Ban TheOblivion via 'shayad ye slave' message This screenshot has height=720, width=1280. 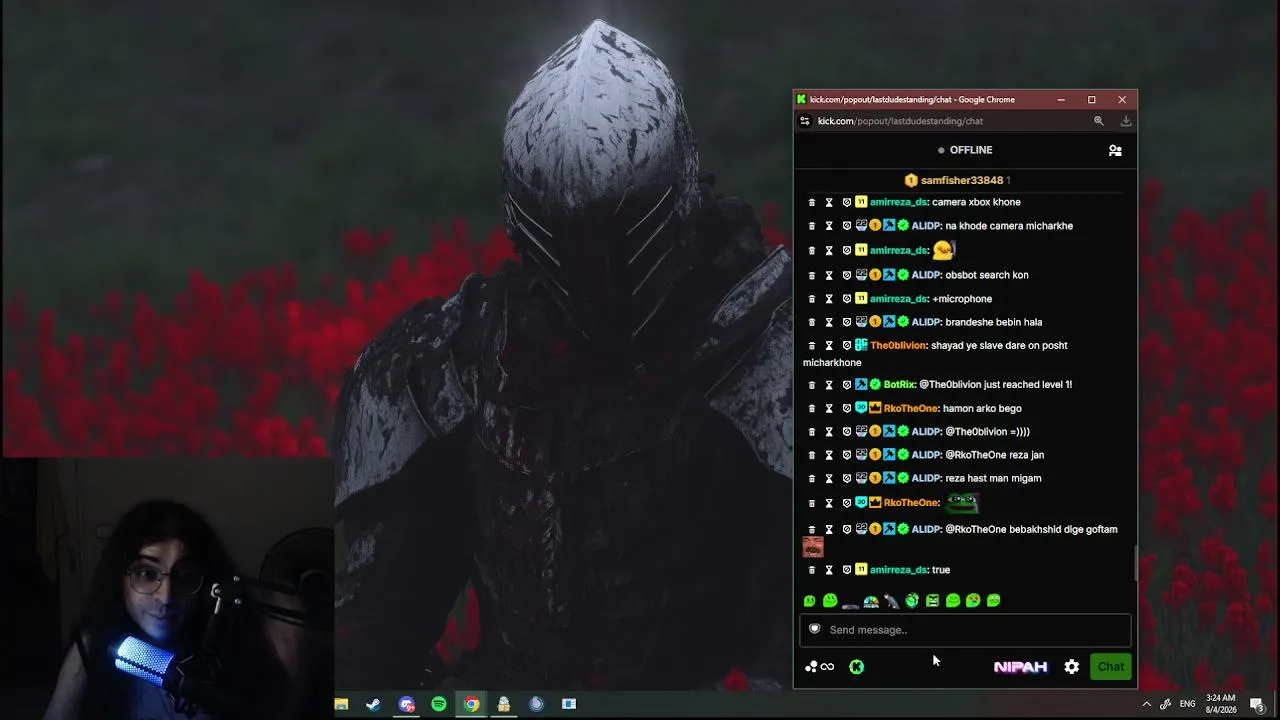pos(847,346)
